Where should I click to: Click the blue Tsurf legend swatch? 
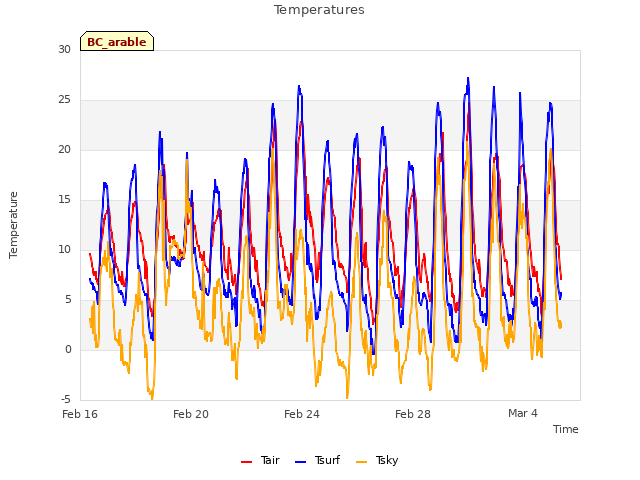300,462
